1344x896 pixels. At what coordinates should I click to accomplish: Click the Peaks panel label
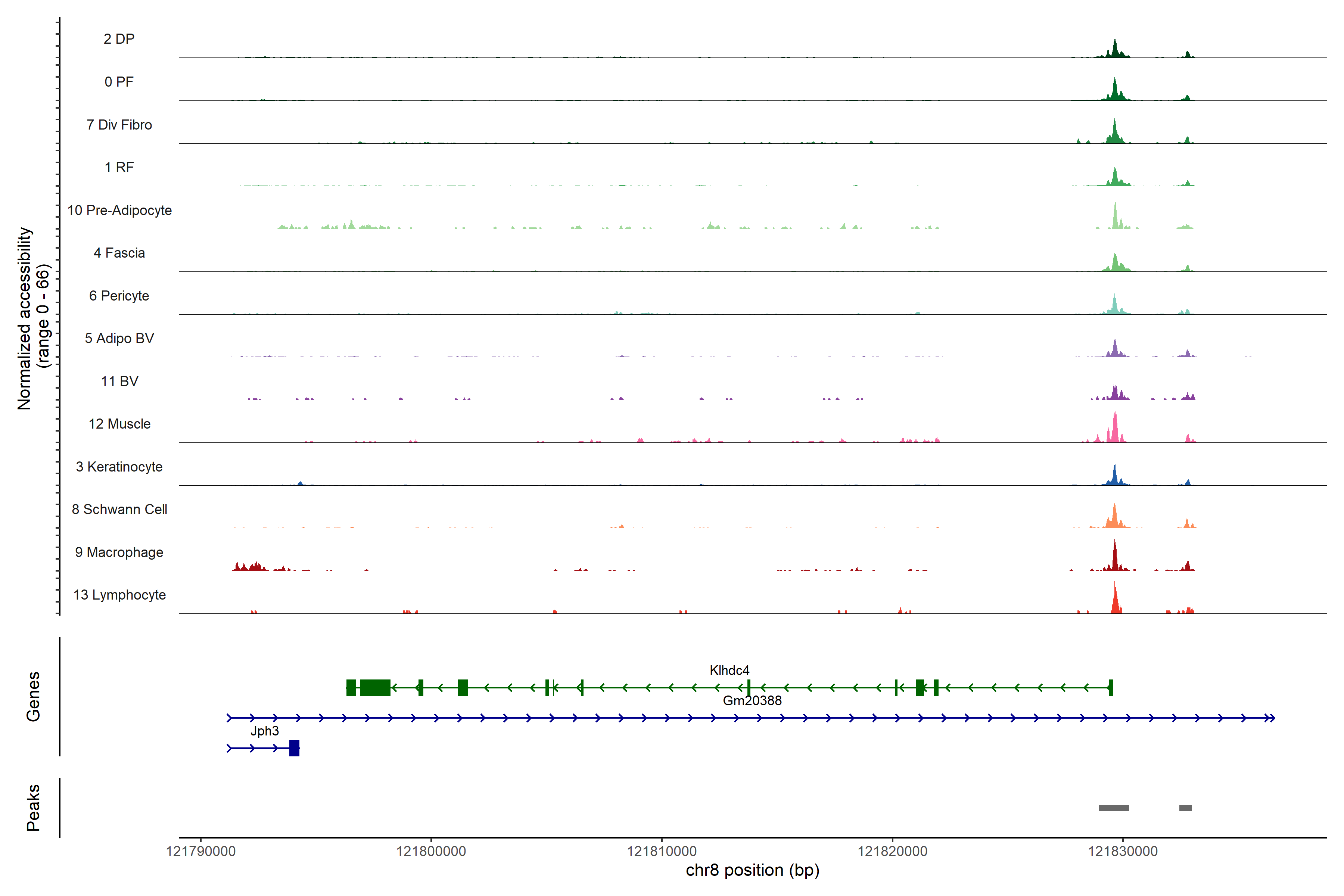tap(33, 807)
